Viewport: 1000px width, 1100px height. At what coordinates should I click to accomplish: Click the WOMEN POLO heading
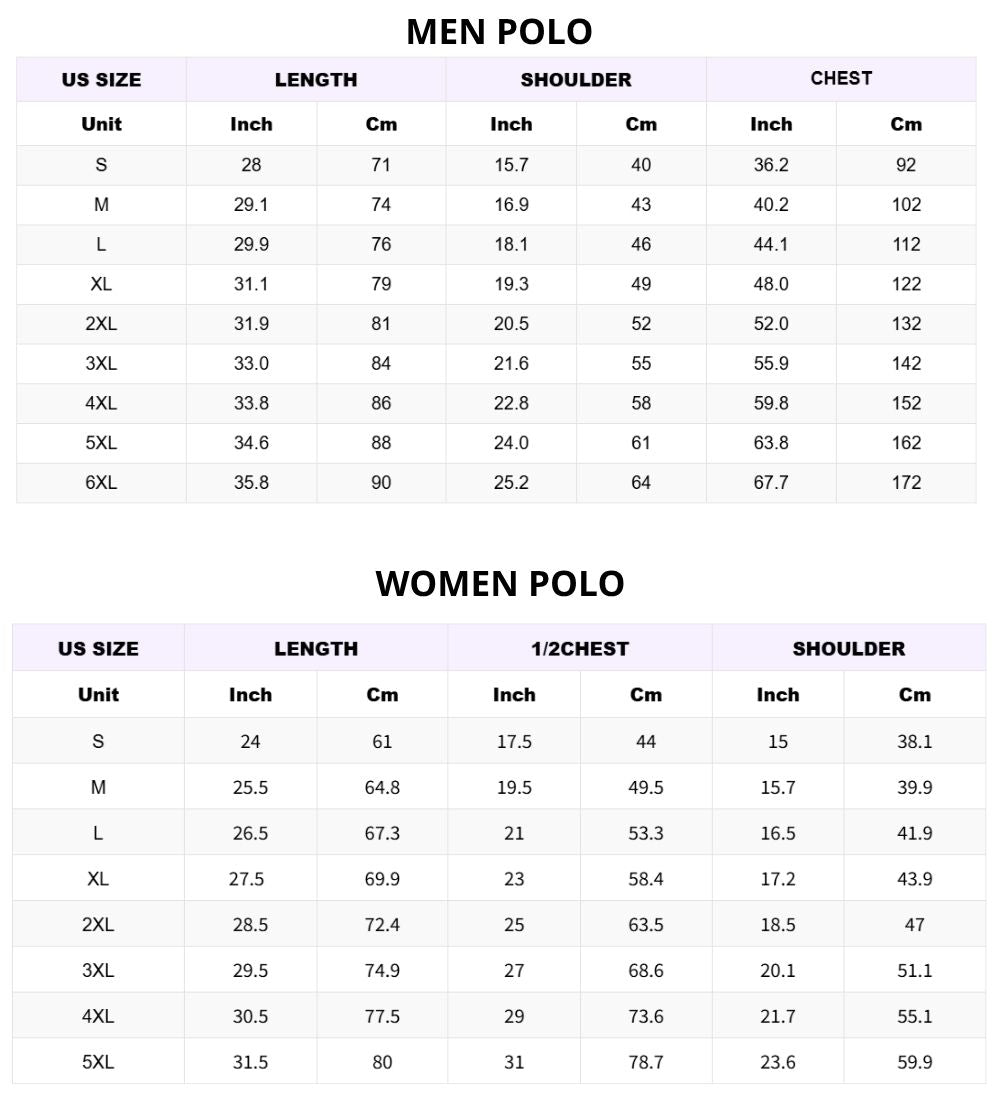[x=500, y=584]
